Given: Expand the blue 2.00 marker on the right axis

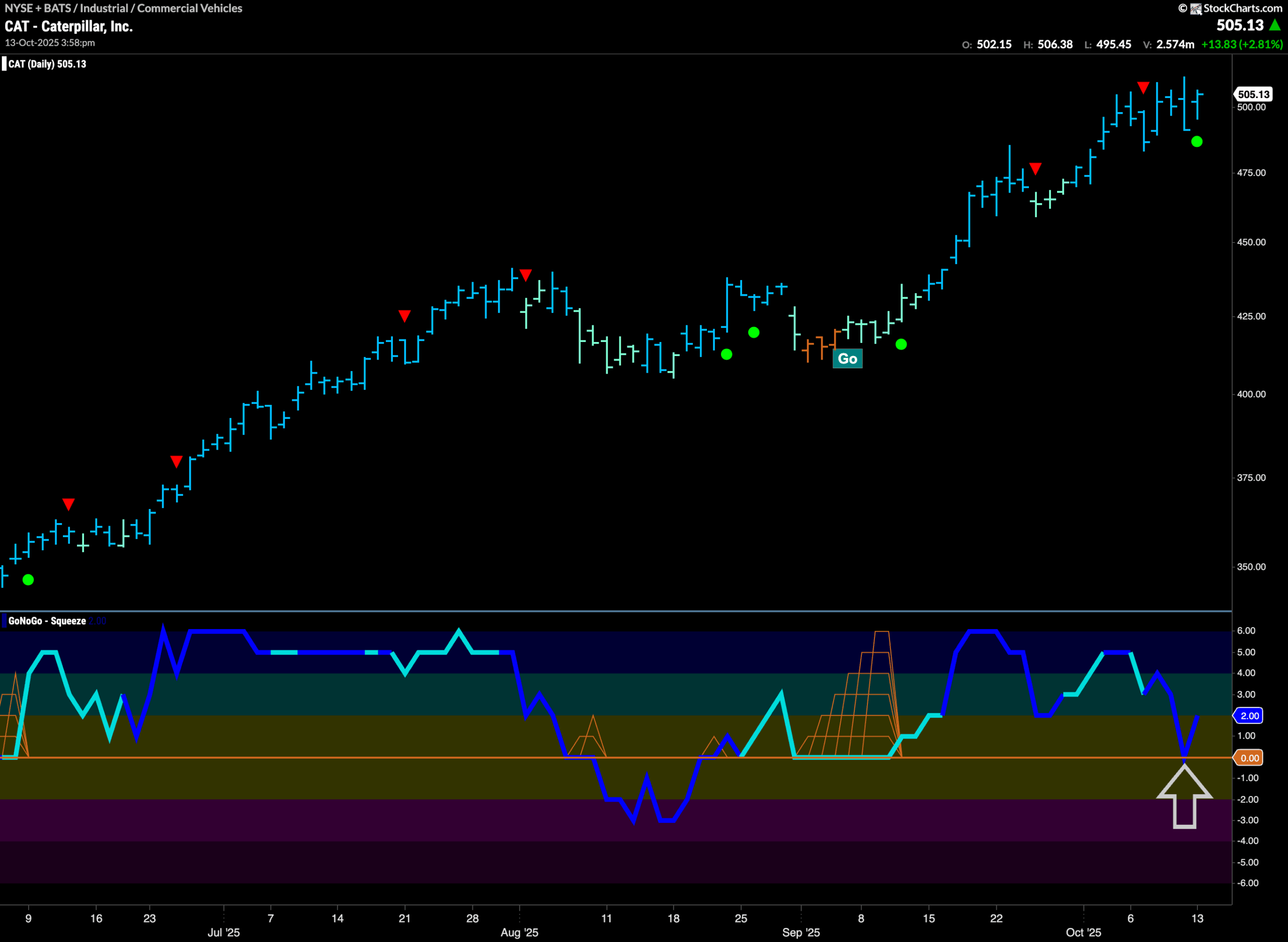Looking at the screenshot, I should click(1249, 716).
